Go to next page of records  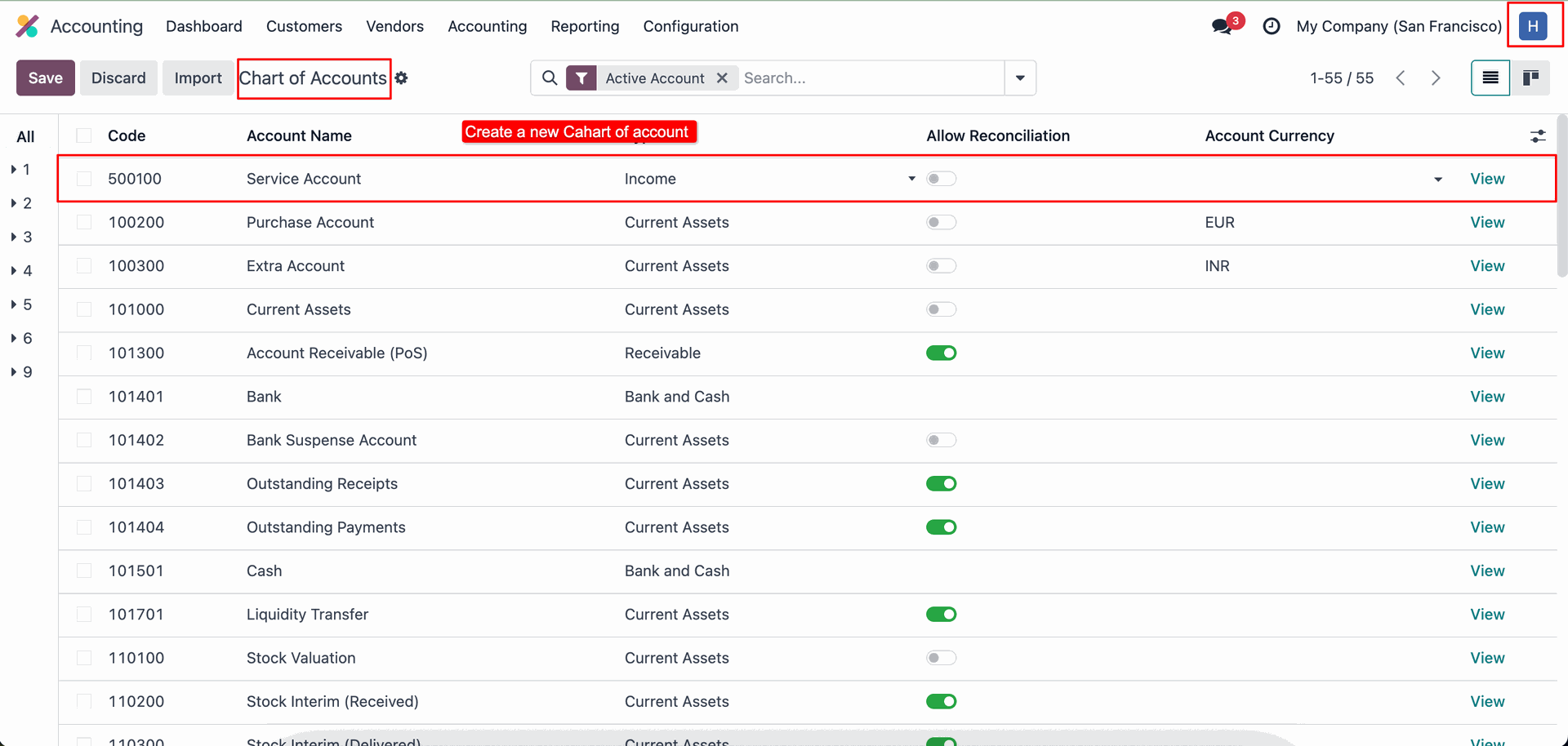1436,78
